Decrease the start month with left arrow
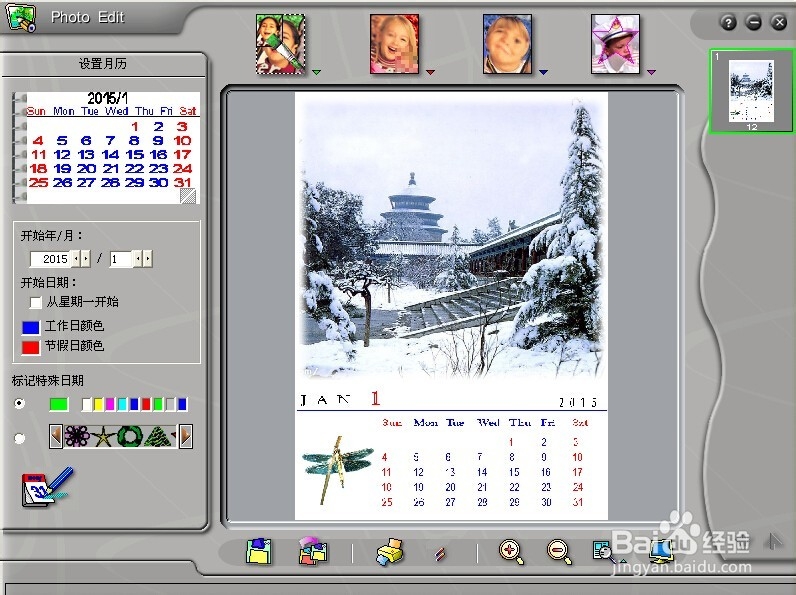This screenshot has height=595, width=796. (x=138, y=259)
